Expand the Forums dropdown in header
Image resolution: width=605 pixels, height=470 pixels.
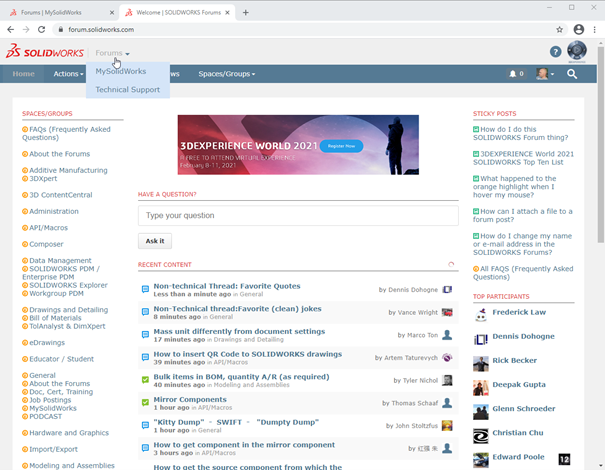[x=112, y=53]
